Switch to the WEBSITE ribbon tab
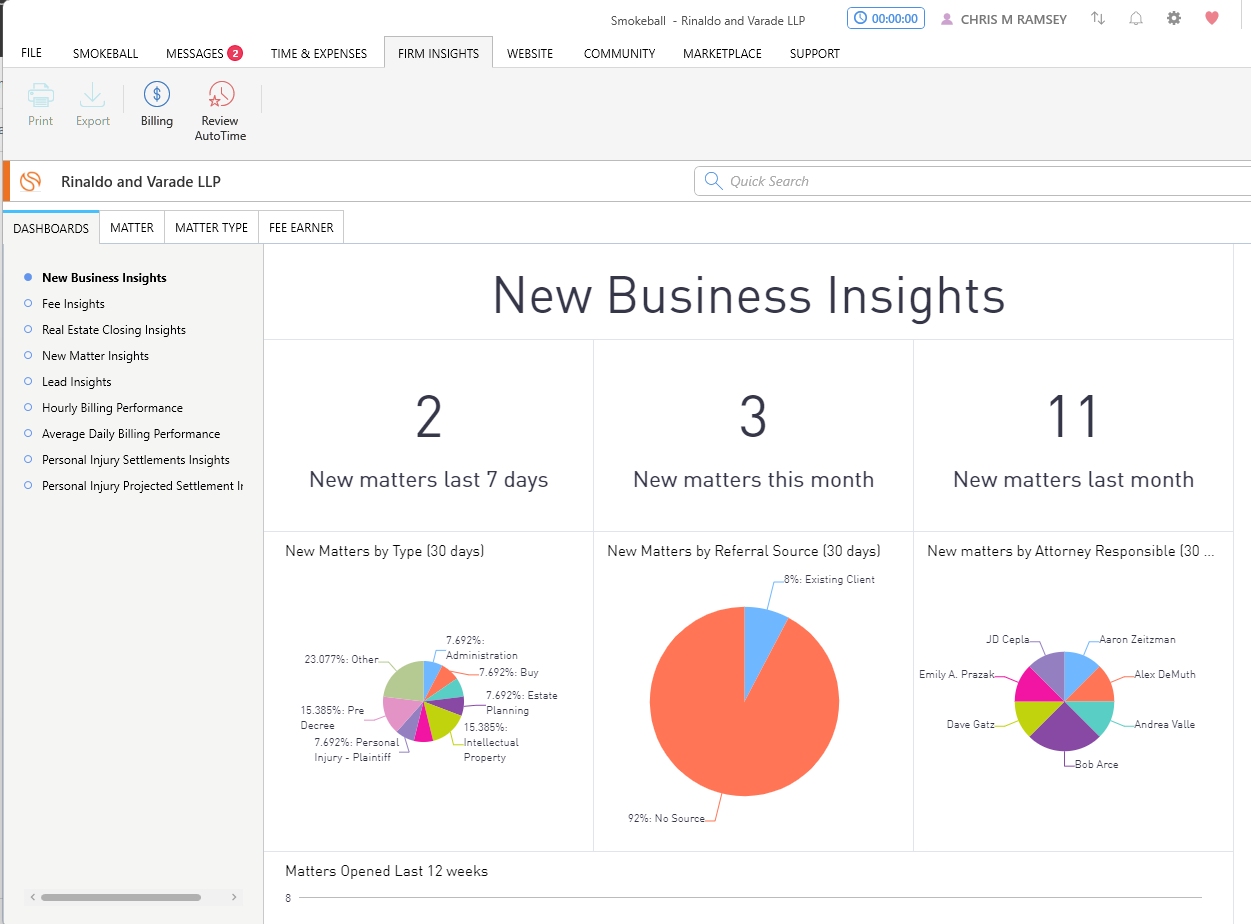 point(530,53)
